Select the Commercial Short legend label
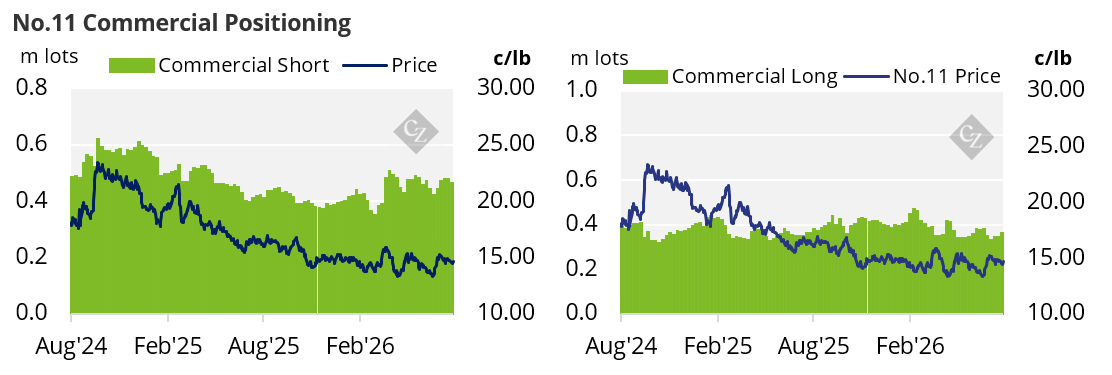Image resolution: width=1112 pixels, height=375 pixels. [x=244, y=65]
